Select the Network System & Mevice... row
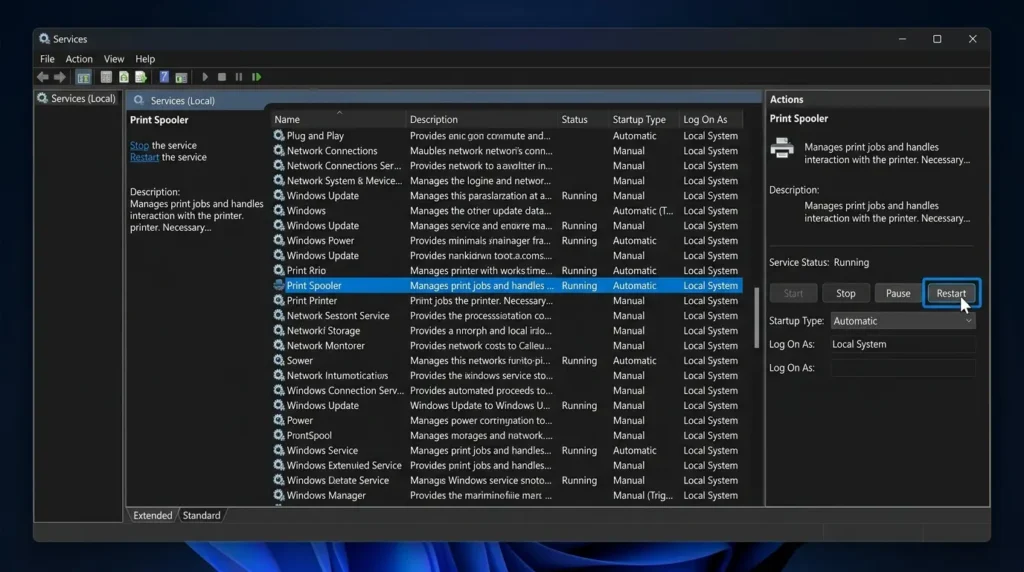 pyautogui.click(x=507, y=180)
